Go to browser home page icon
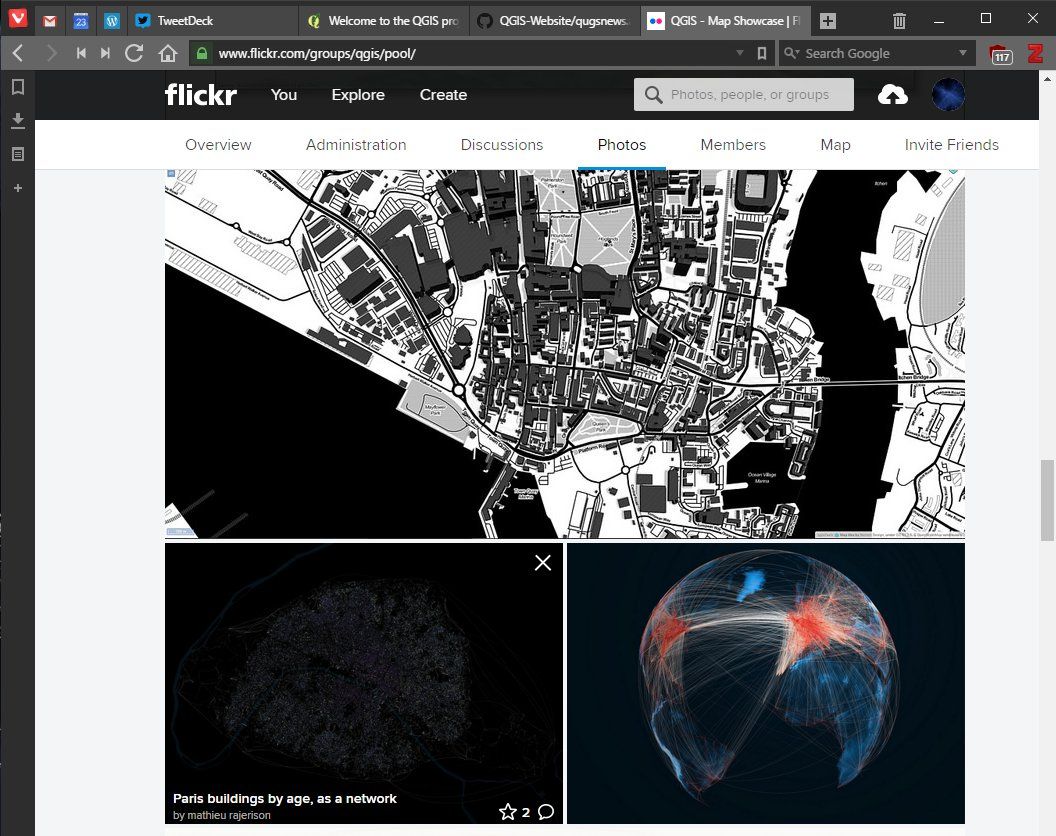 [x=168, y=53]
